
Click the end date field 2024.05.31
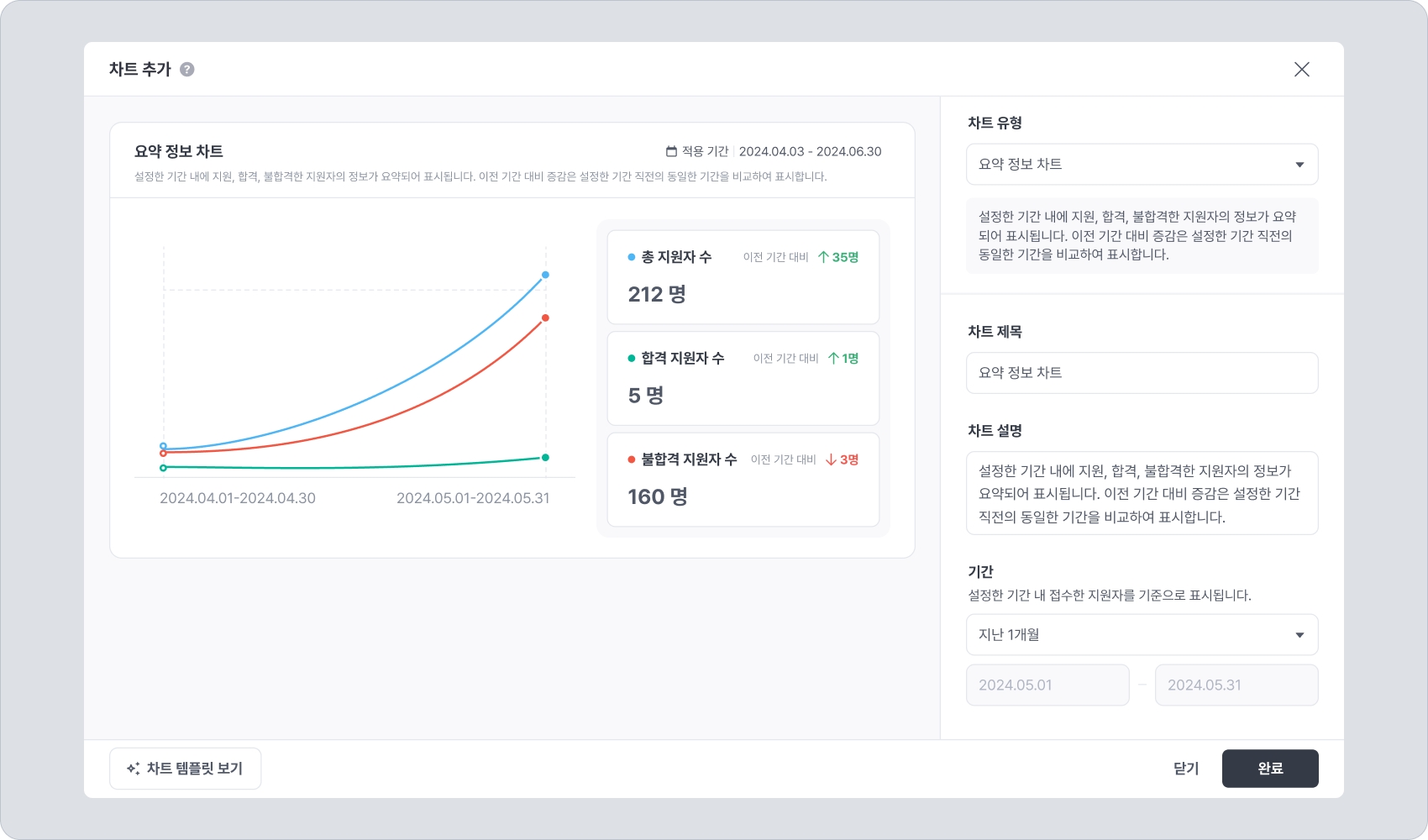(1236, 685)
